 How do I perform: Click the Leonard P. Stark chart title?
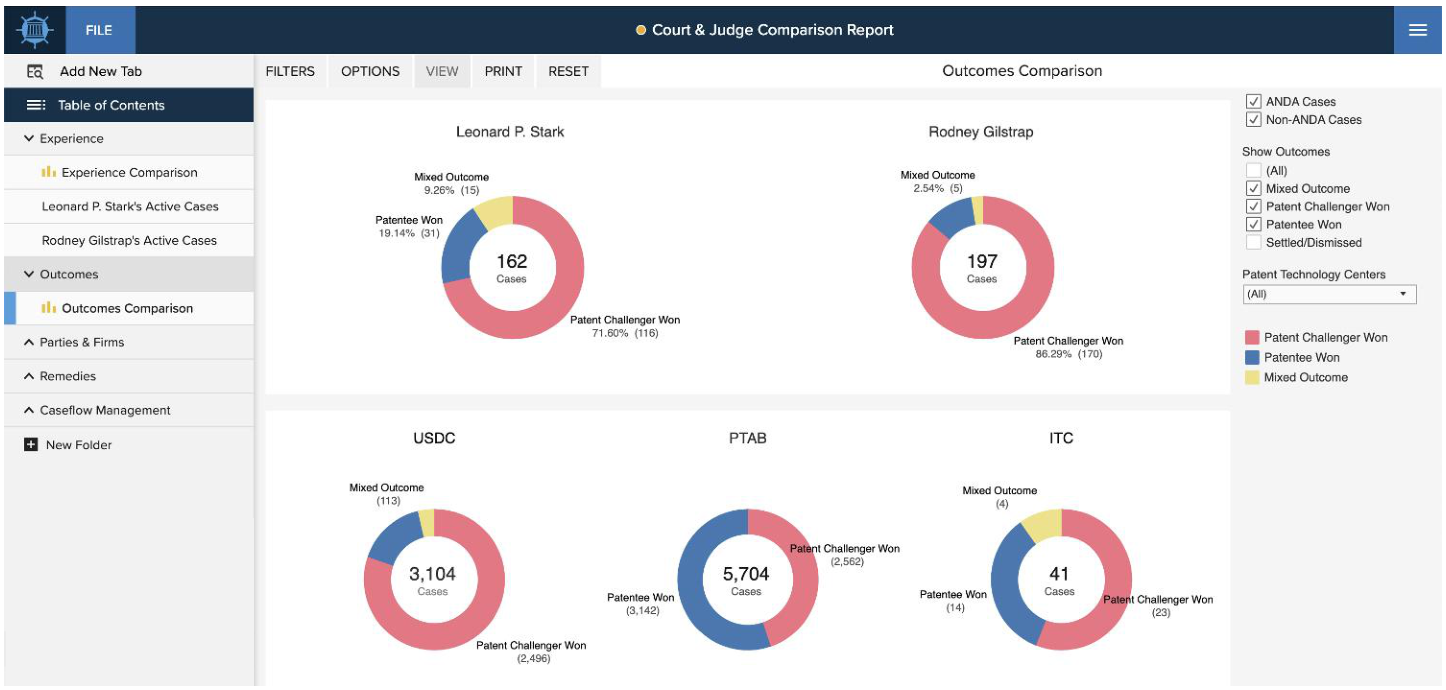(510, 132)
